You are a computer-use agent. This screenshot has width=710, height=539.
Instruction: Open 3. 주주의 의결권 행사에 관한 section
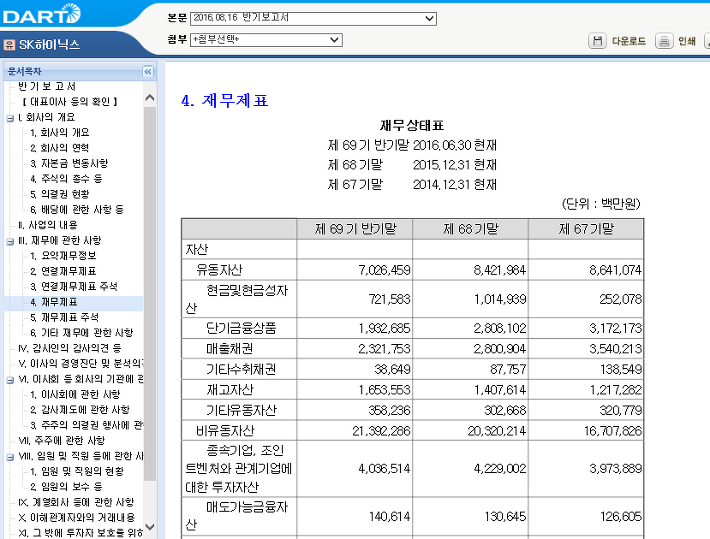point(86,425)
